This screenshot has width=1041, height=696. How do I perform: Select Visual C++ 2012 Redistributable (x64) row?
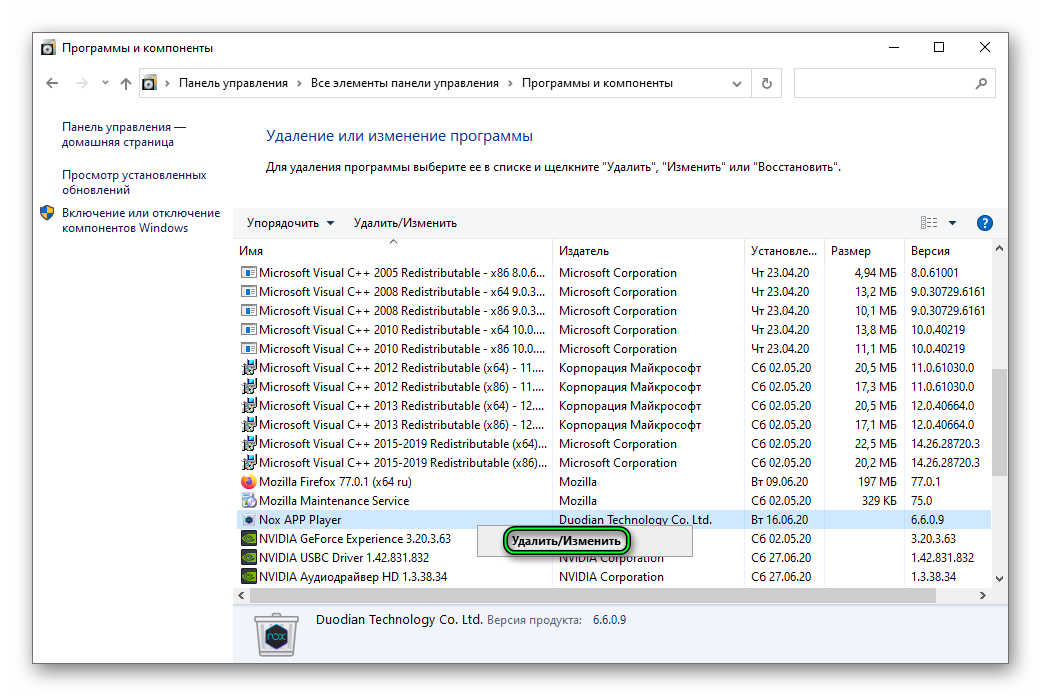pyautogui.click(x=613, y=368)
